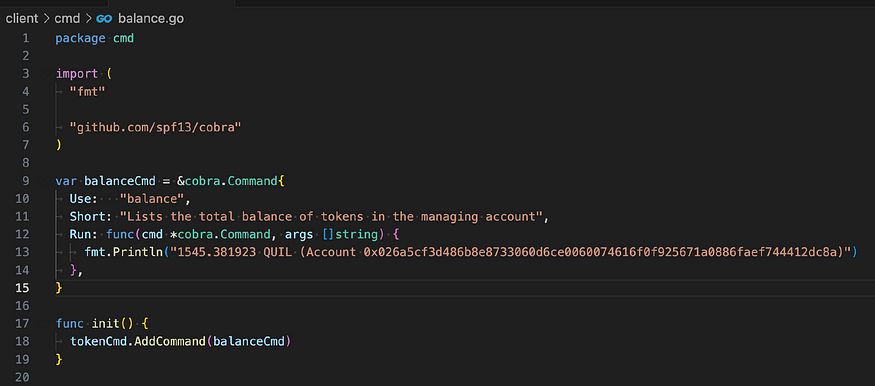Select line number 15 in the gutter
Viewport: 875px width, 386px height.
pyautogui.click(x=22, y=288)
